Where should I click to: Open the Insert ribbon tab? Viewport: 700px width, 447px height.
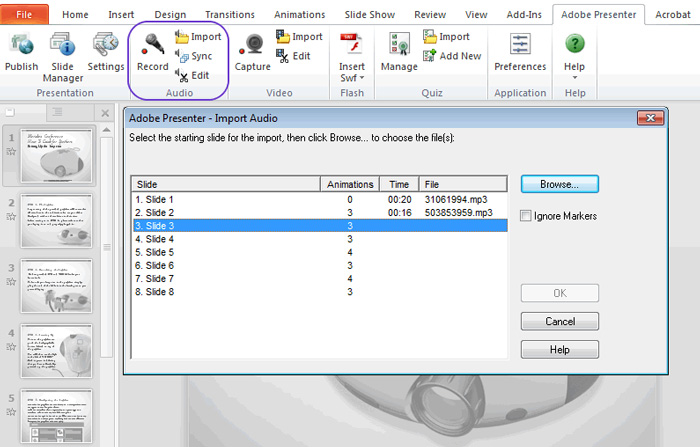[121, 14]
